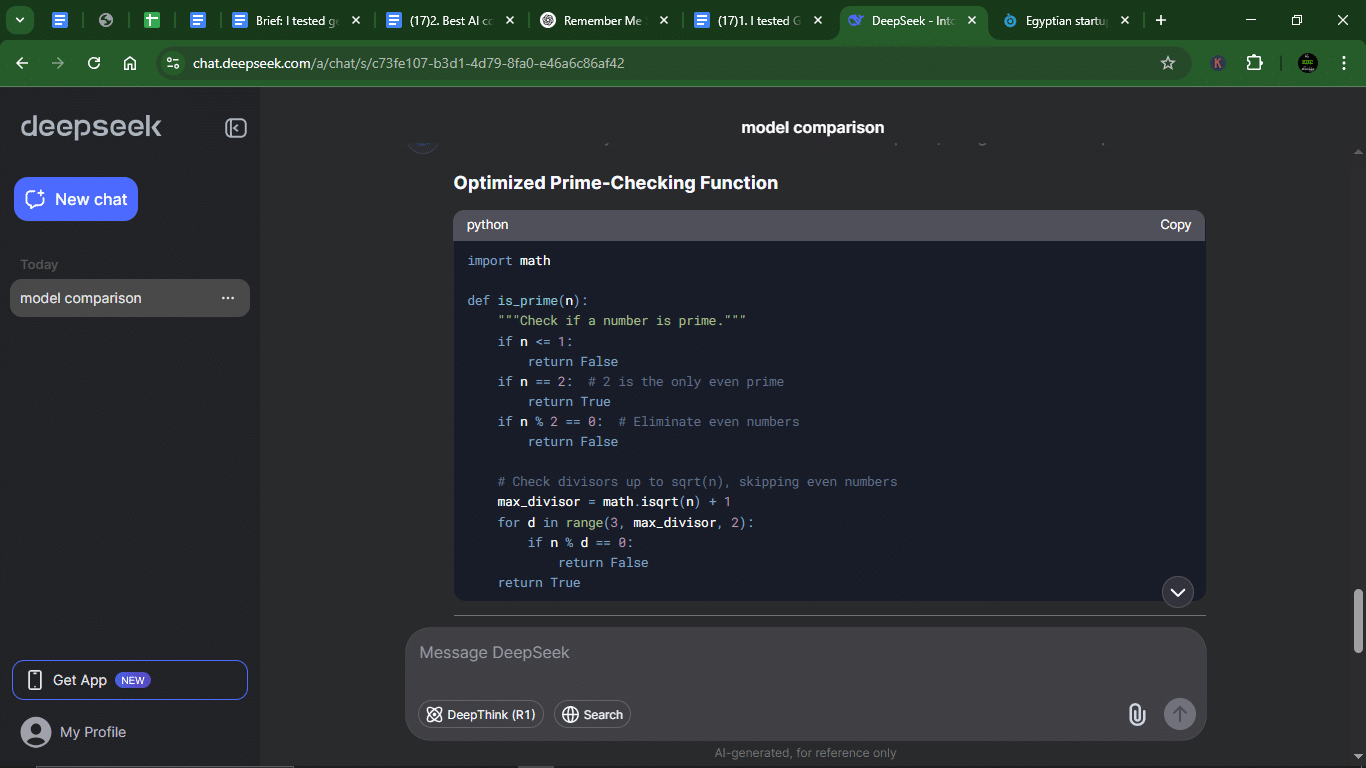Viewport: 1366px width, 768px height.
Task: Open My Profile
Action: tap(74, 732)
